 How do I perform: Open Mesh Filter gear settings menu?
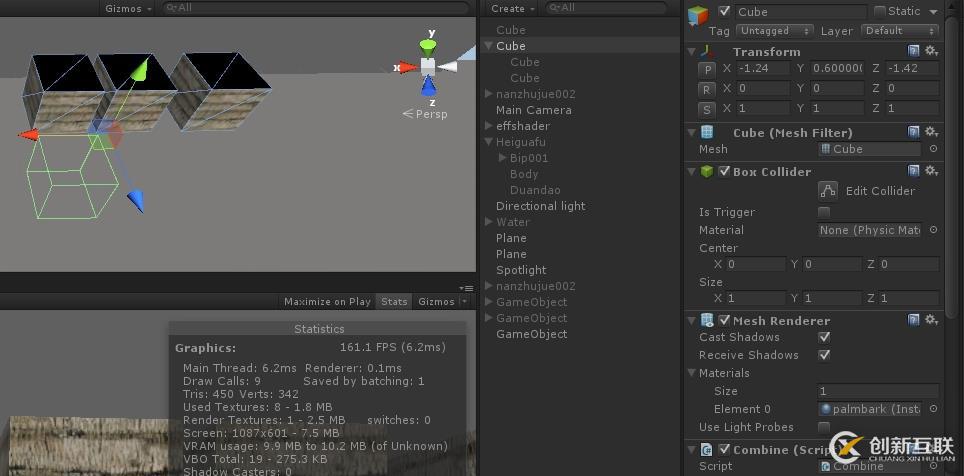click(x=931, y=132)
